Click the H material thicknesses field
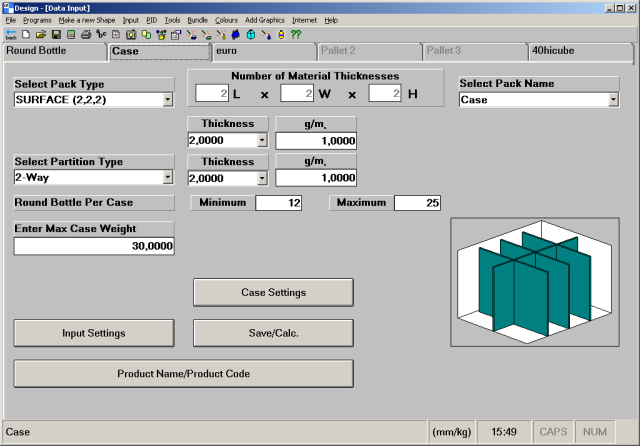 pos(385,93)
